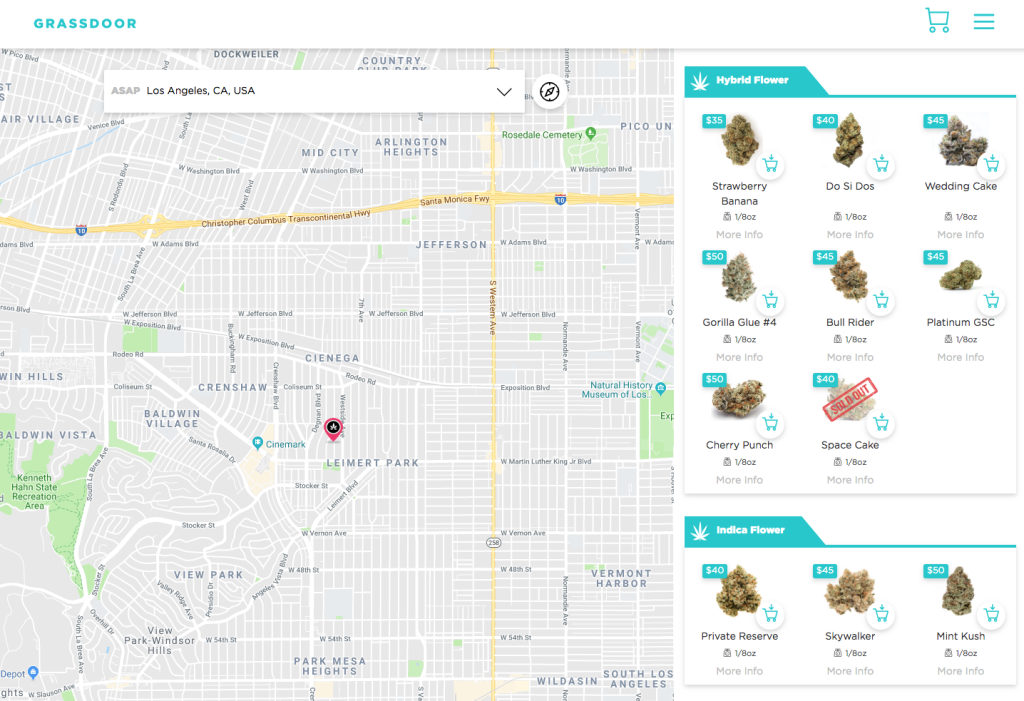Open More Info for Platinum GSC
Image resolution: width=1024 pixels, height=701 pixels.
961,357
